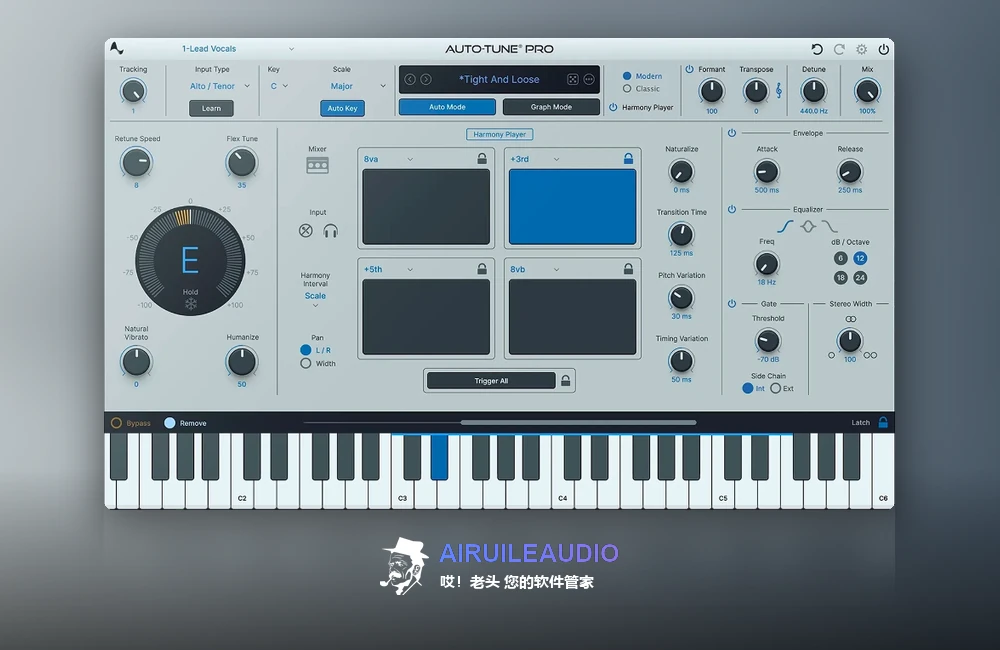Click the headphones monitor icon
Viewport: 1000px width, 650px height.
coord(330,230)
